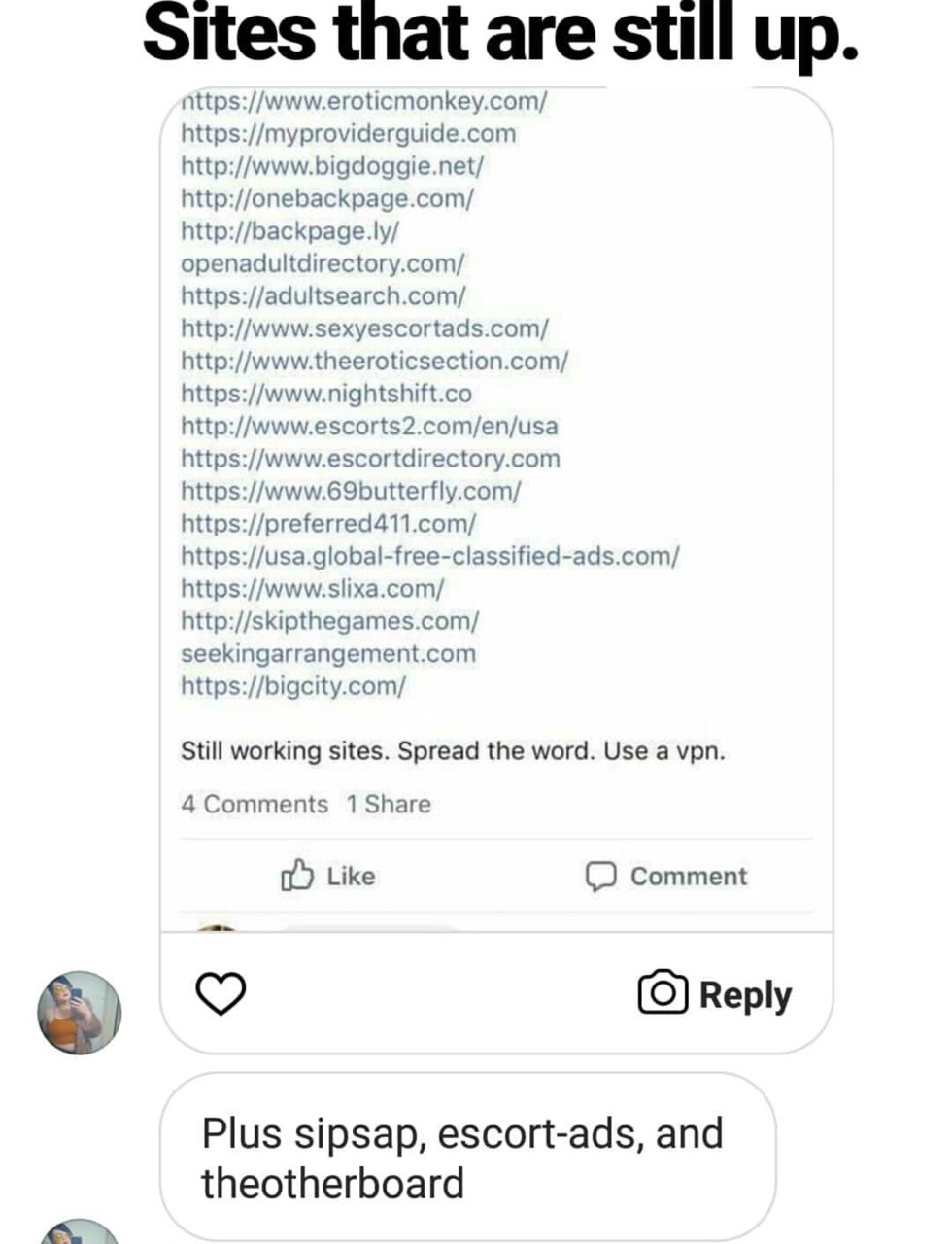Open the sender's profile picture
Viewport: 952px width, 1244px height.
(x=80, y=1012)
